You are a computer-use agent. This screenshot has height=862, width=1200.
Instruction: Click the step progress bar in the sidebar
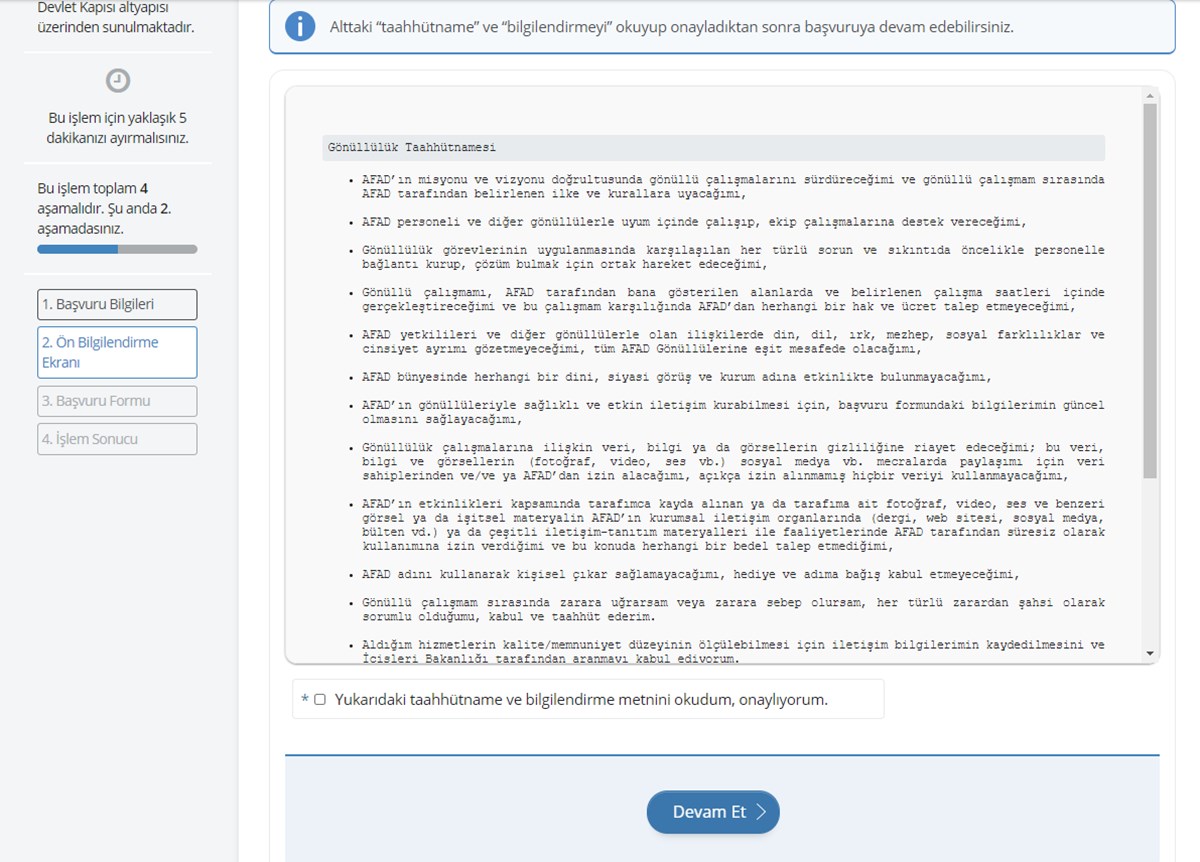tap(117, 249)
